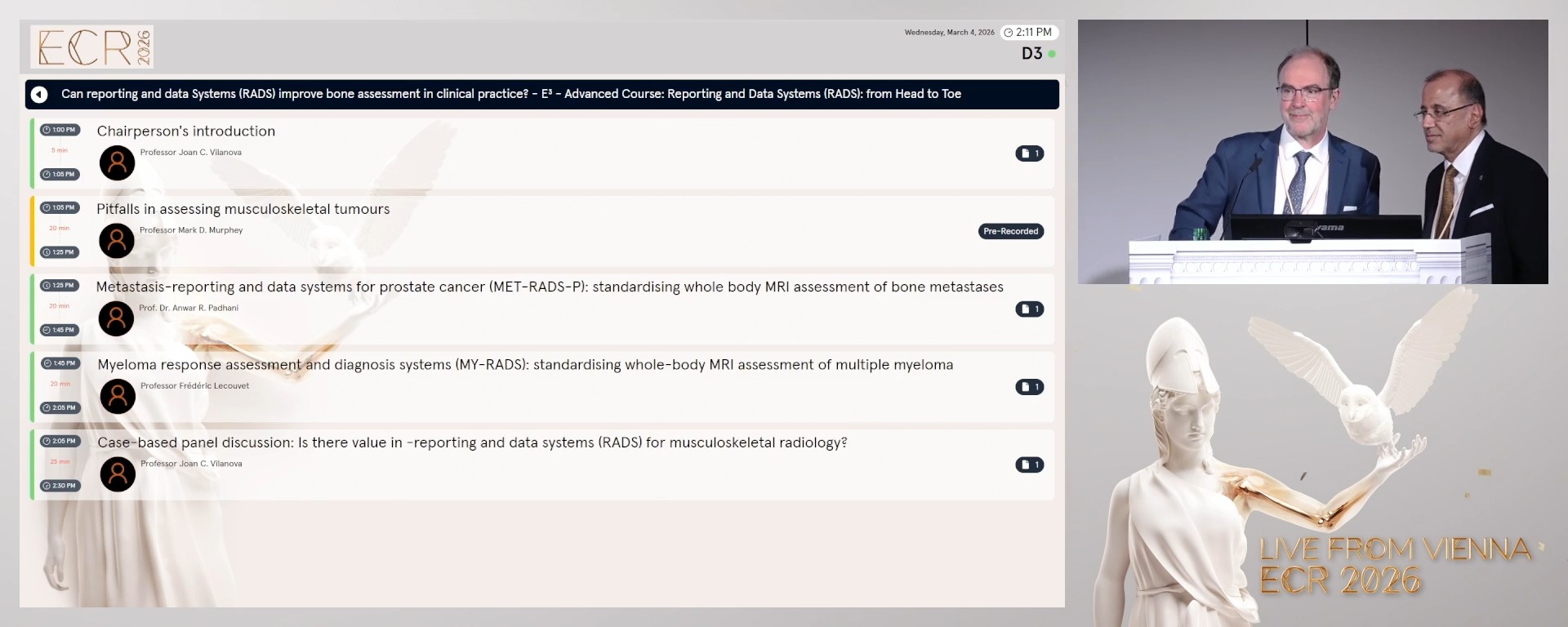Click avatar of Vilanova in panel discussion row
This screenshot has height=627, width=1568.
pos(118,474)
